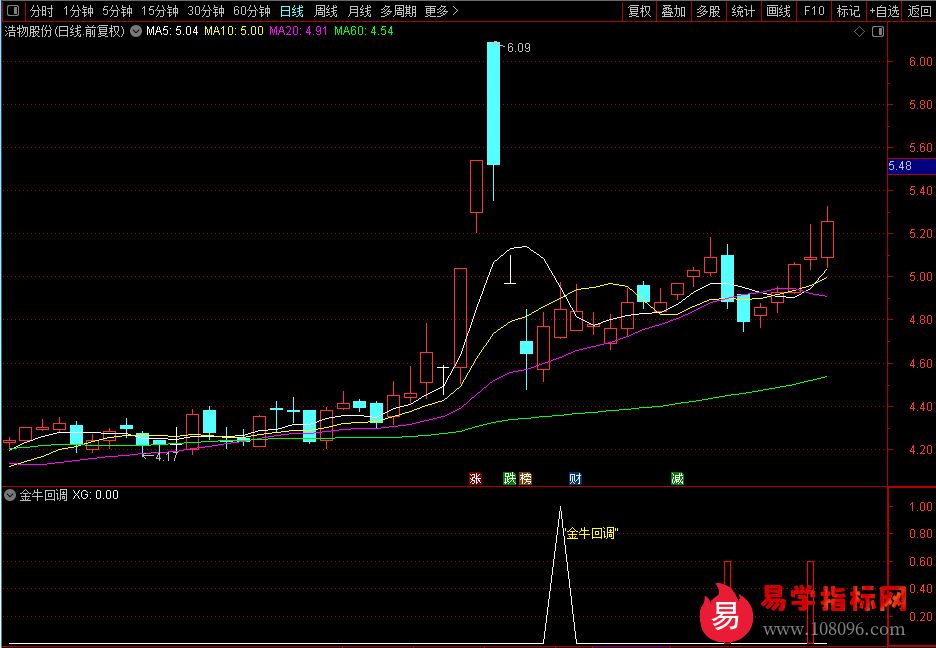The width and height of the screenshot is (936, 648).
Task: Open the 画线 drawing tools
Action: coord(778,12)
